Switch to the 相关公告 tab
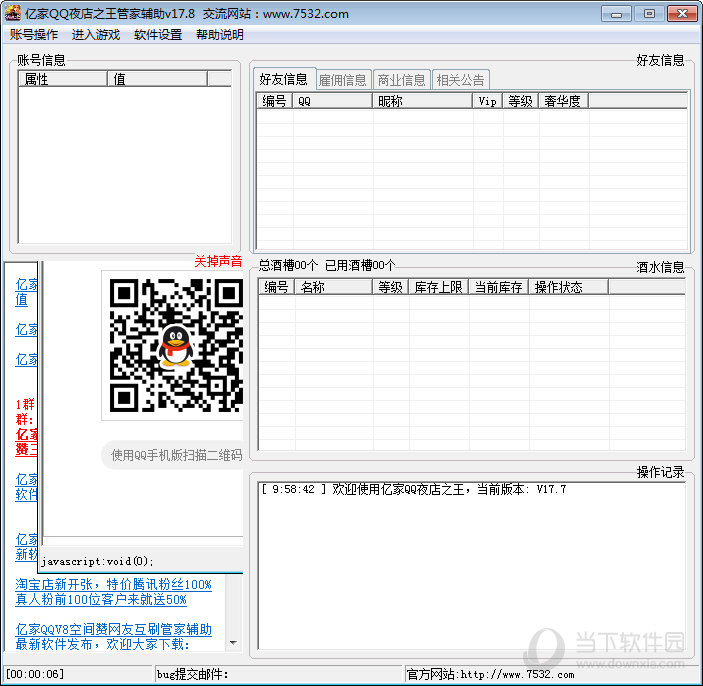Screen dimensions: 703x686 coord(460,80)
